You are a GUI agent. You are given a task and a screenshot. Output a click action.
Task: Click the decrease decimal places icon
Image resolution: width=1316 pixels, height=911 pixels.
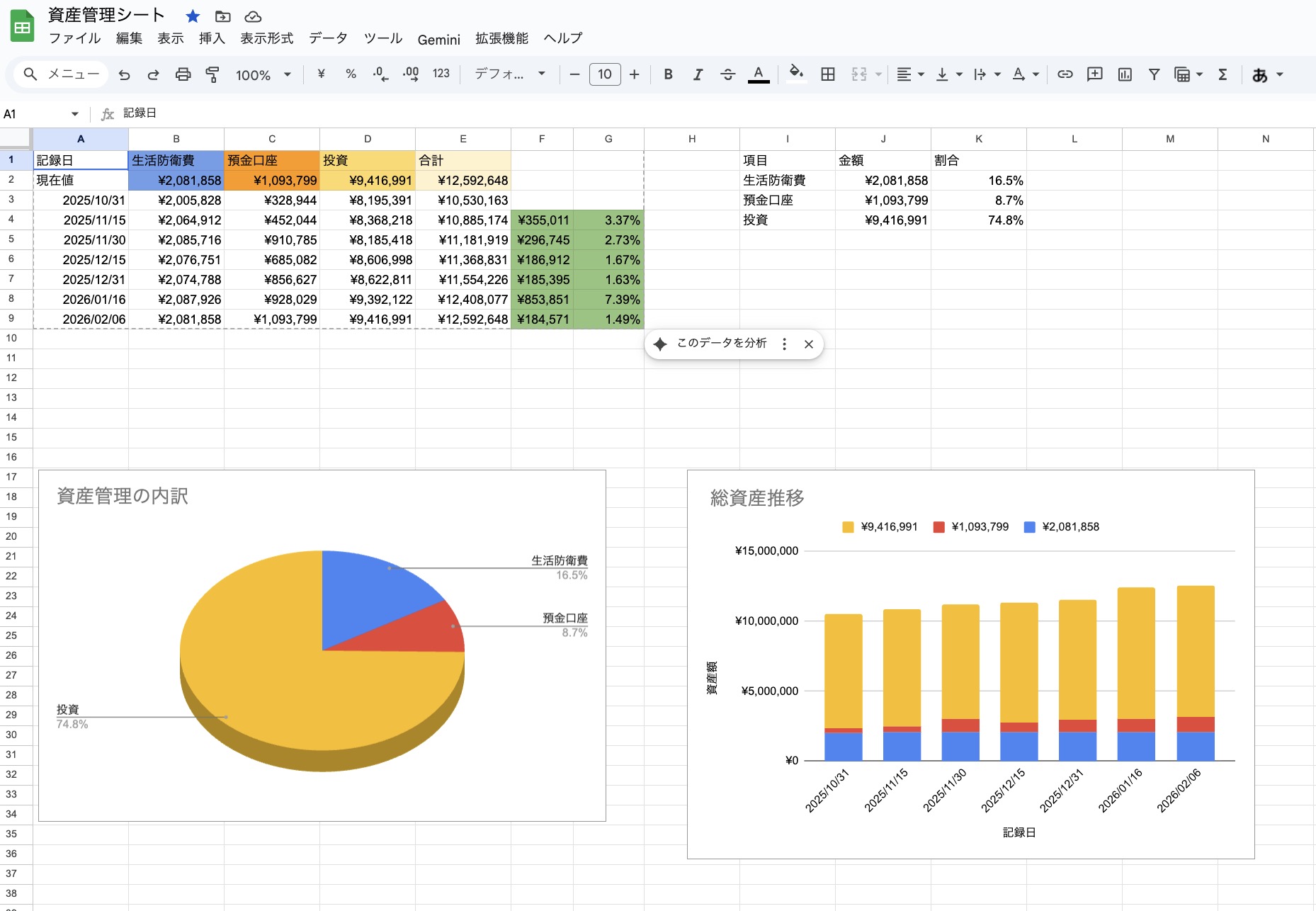pos(380,74)
